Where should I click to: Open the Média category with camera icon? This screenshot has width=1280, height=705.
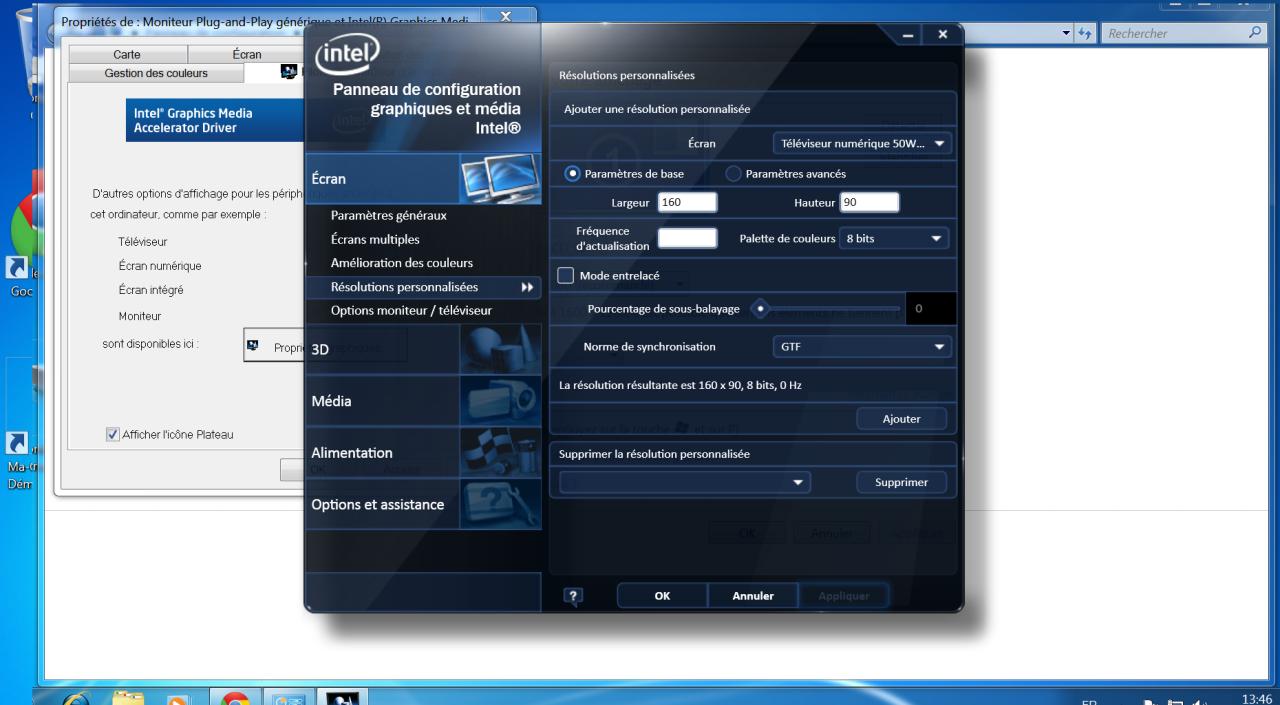(422, 401)
